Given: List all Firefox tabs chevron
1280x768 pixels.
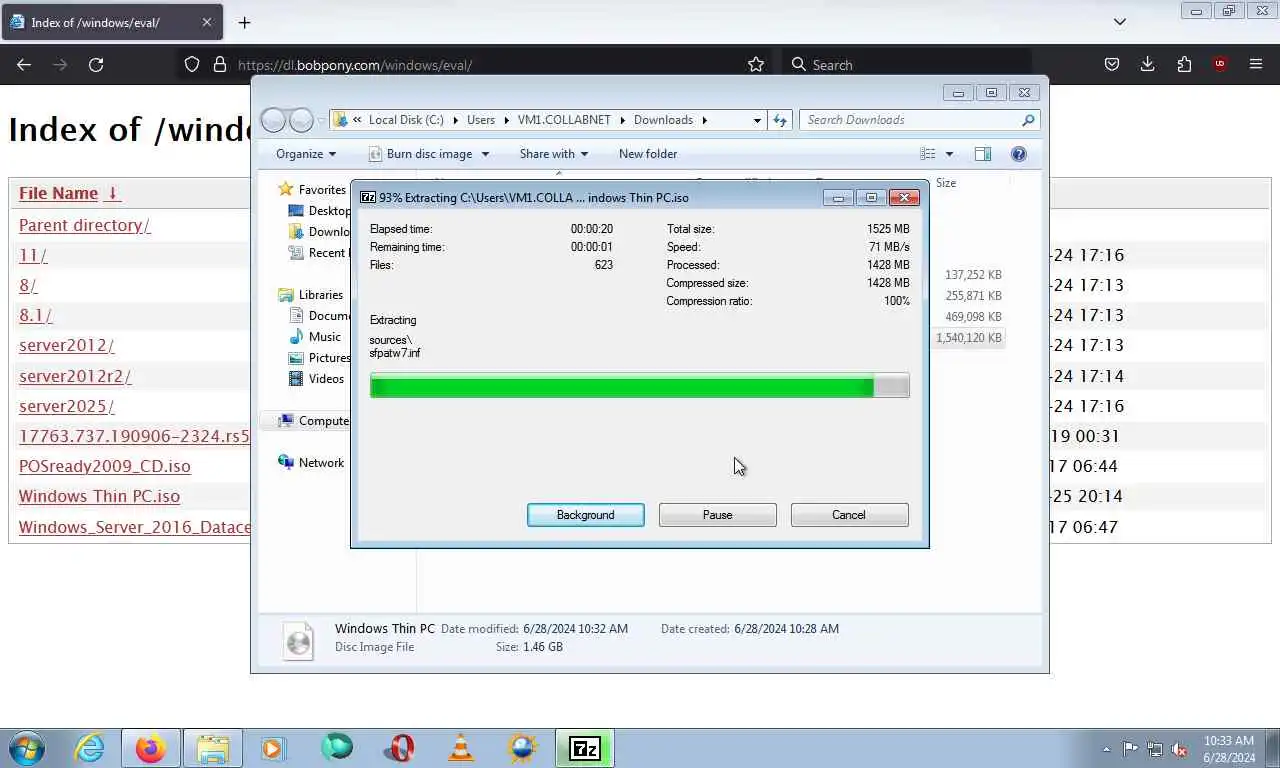Looking at the screenshot, I should 1120,22.
